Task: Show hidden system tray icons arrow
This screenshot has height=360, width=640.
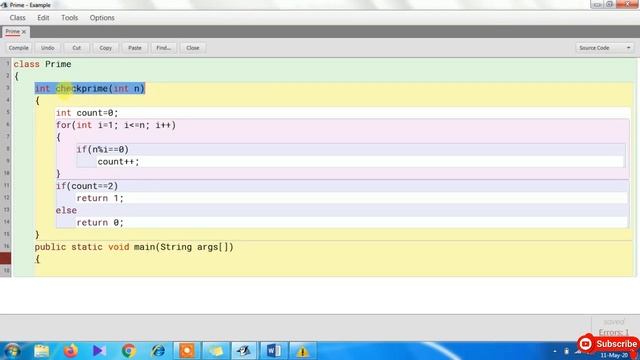Action: pyautogui.click(x=555, y=351)
